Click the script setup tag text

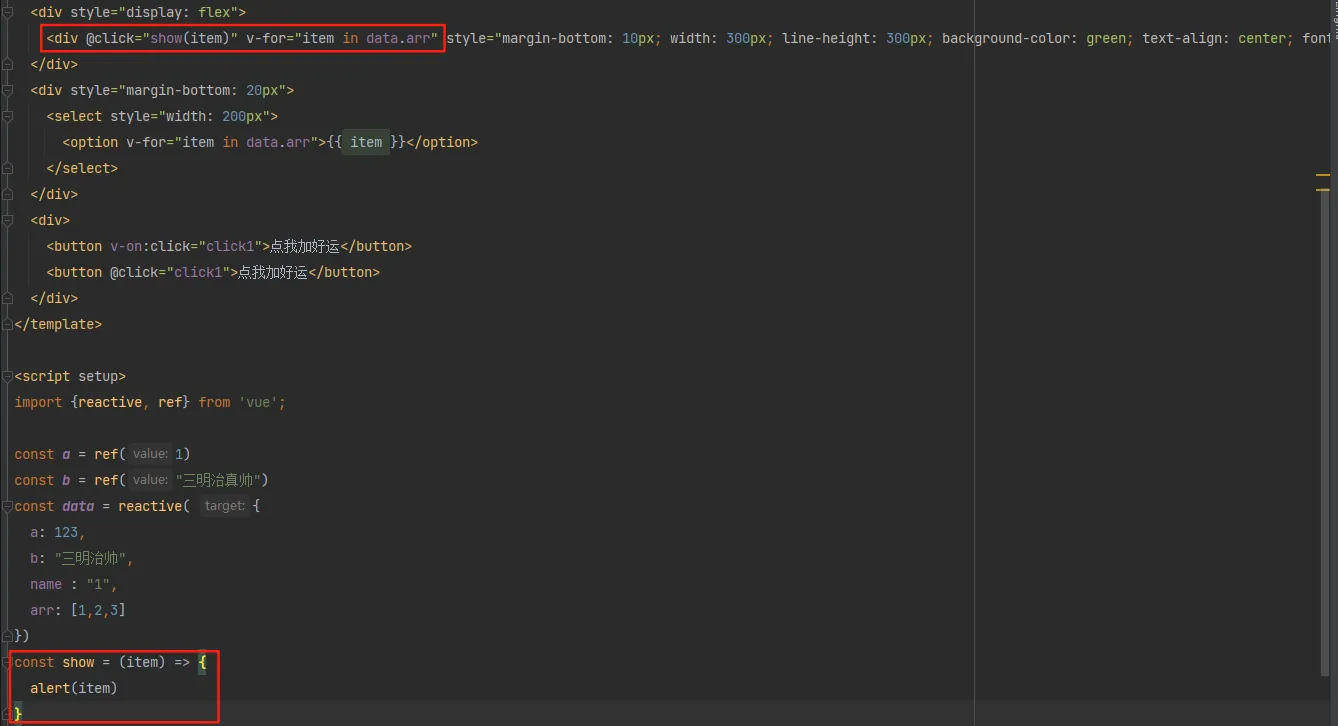coord(70,376)
